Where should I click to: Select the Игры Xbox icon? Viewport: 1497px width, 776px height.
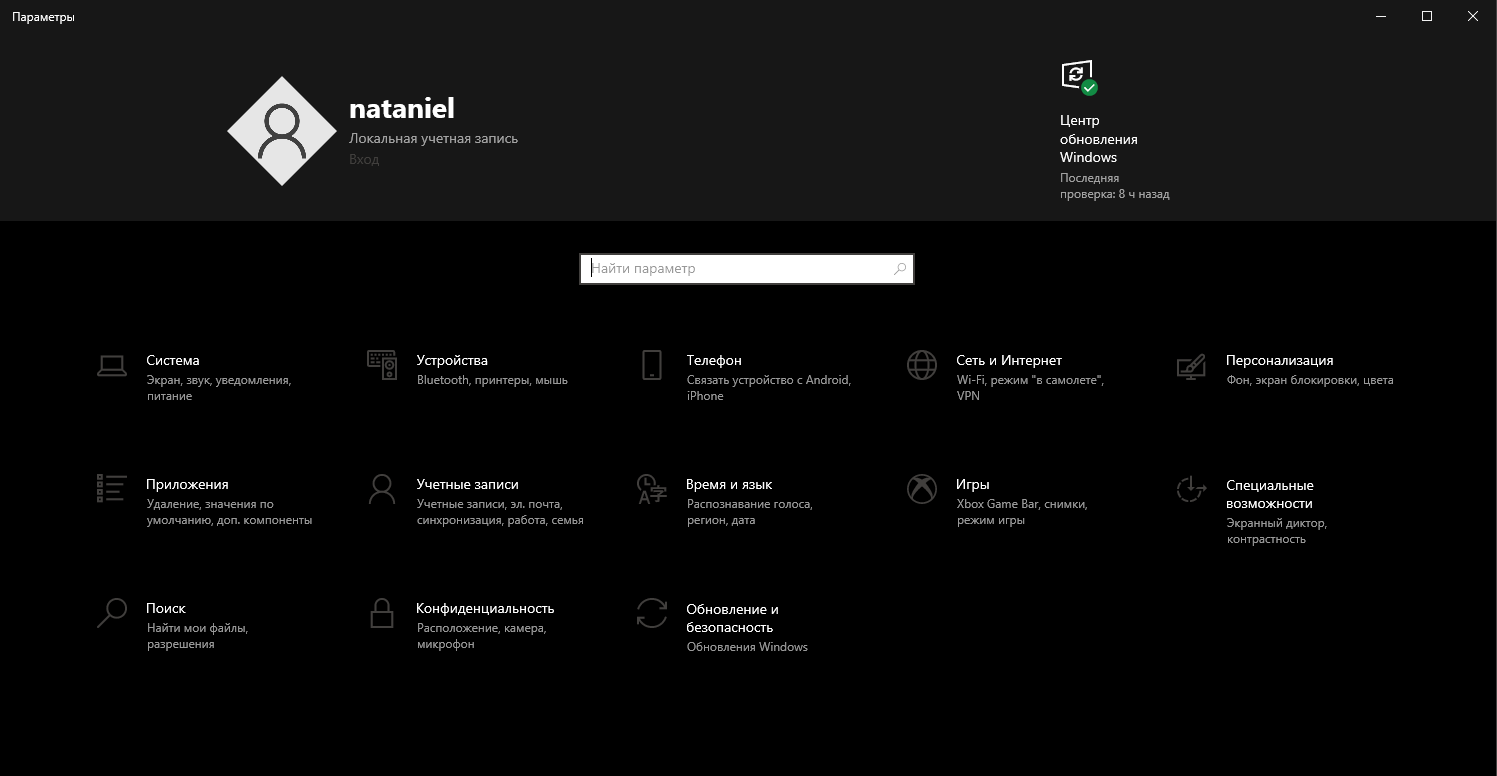point(922,489)
